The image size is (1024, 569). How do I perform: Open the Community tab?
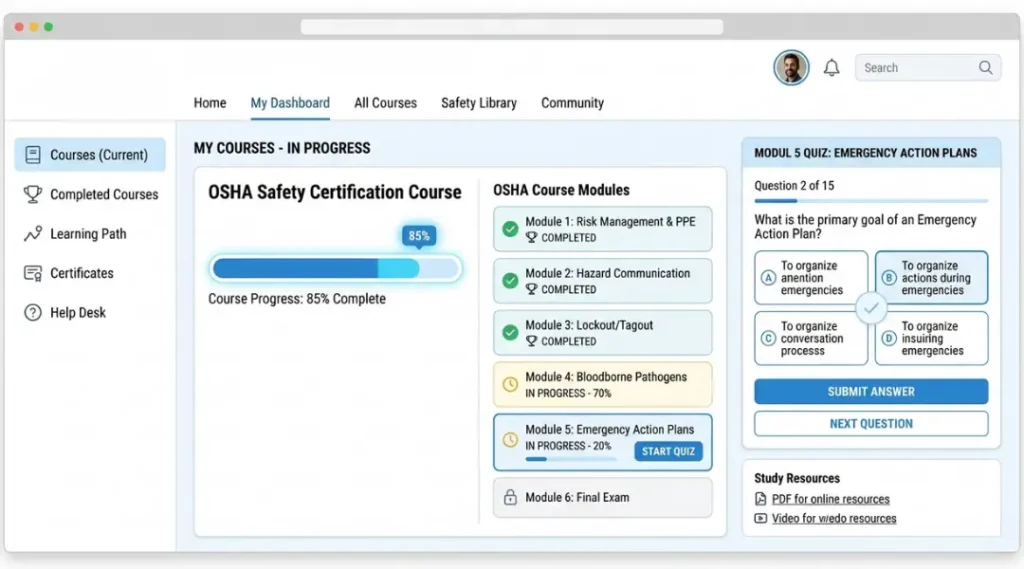click(572, 103)
